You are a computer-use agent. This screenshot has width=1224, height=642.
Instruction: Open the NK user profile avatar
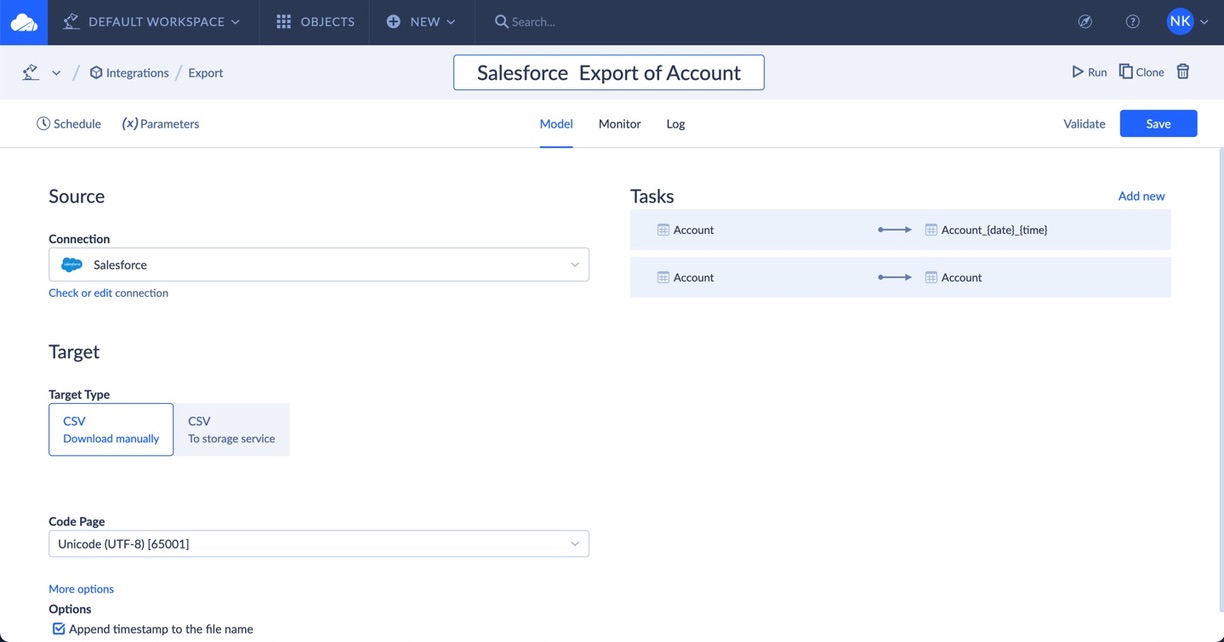tap(1180, 21)
